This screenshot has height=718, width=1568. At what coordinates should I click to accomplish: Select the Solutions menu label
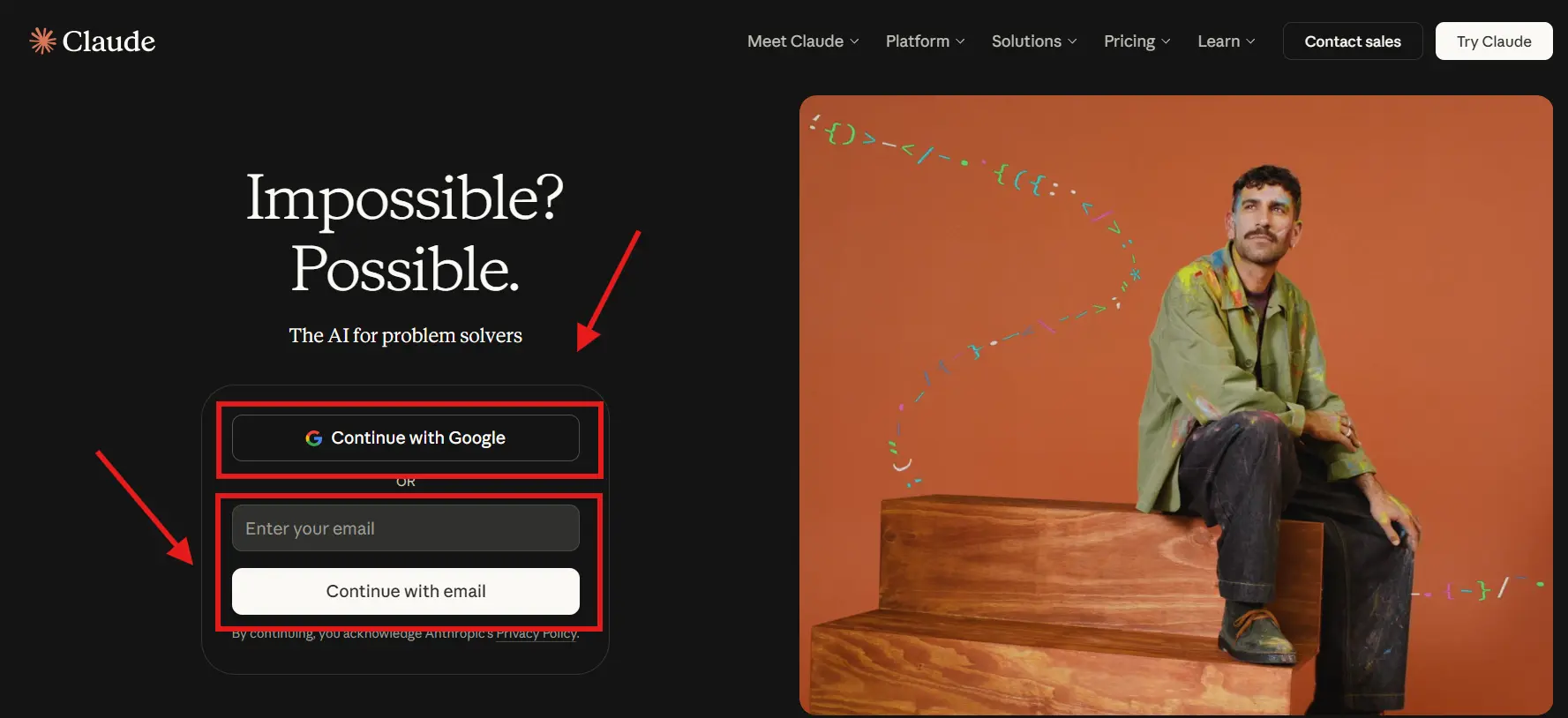point(1026,41)
